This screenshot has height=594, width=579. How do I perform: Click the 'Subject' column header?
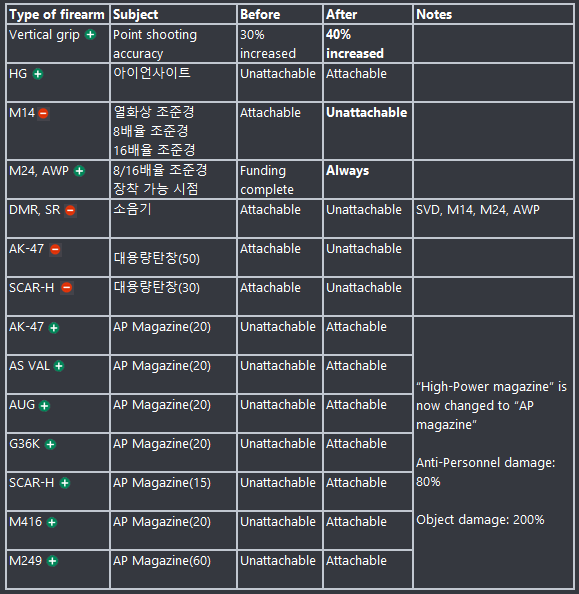[x=136, y=14]
